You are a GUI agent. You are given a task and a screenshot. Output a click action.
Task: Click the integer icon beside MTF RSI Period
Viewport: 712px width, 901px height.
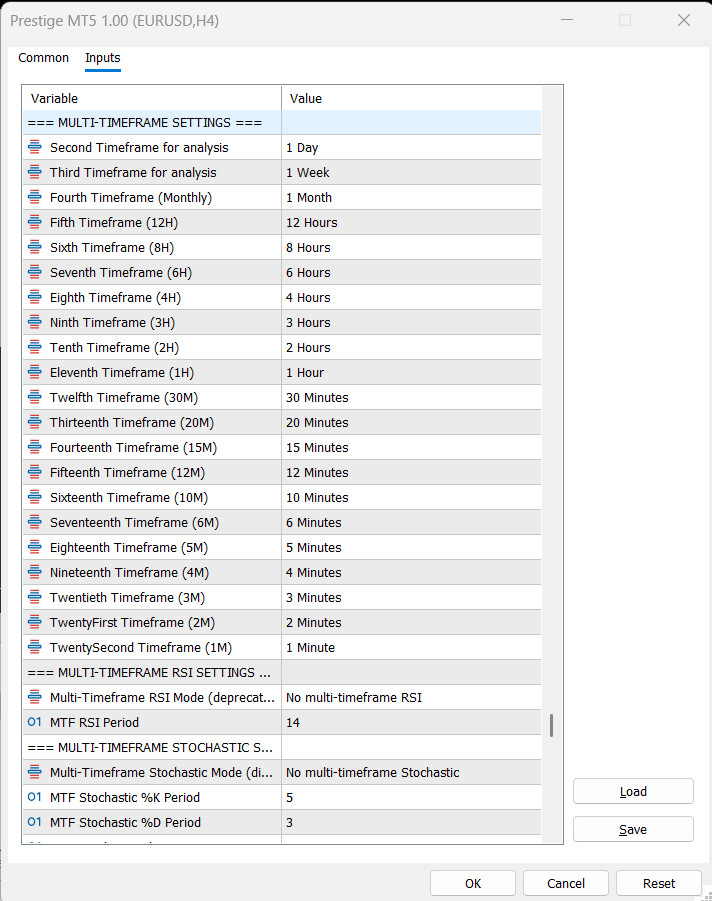pyautogui.click(x=34, y=722)
